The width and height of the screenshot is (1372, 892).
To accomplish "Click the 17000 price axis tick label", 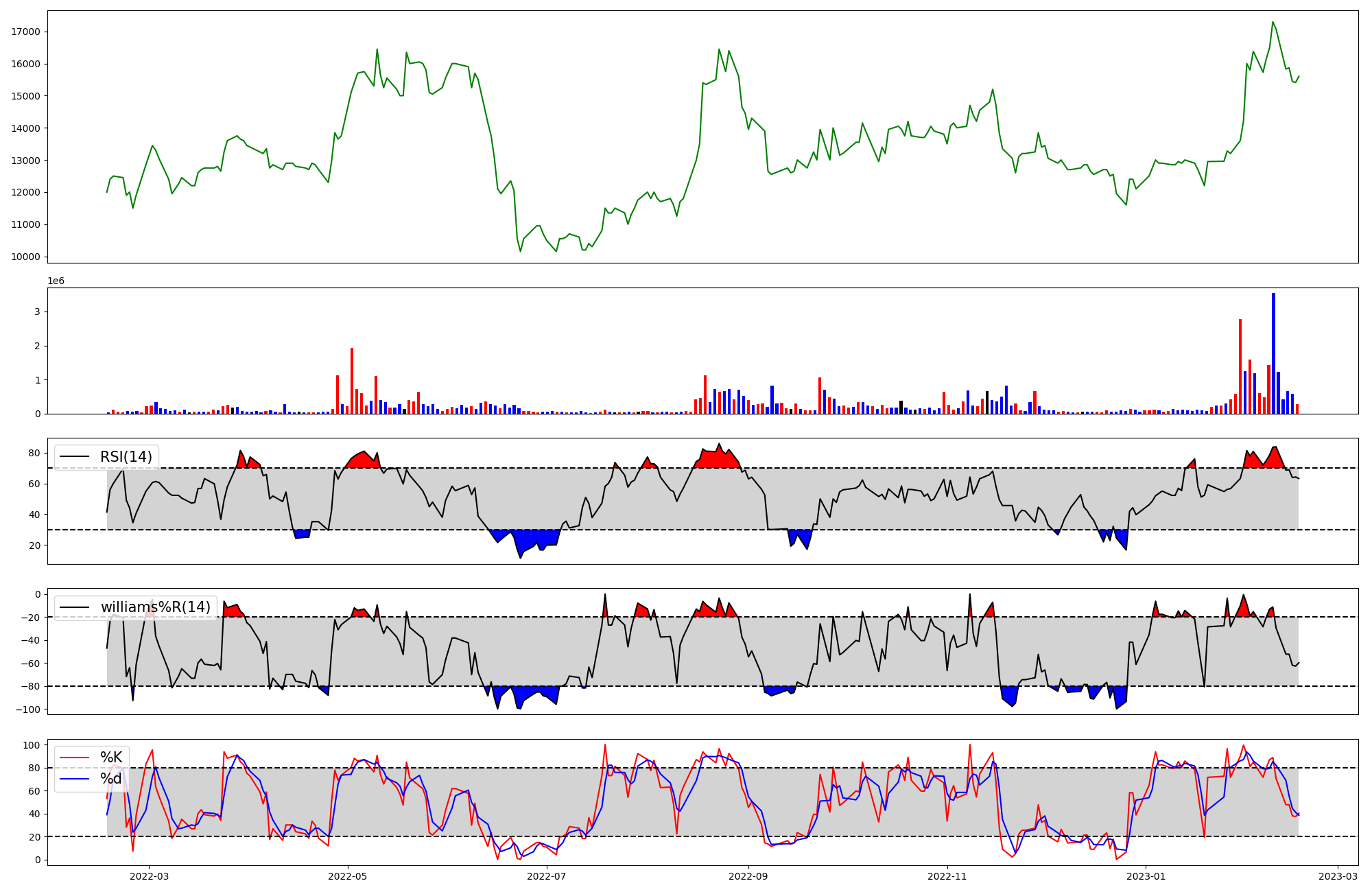I will [25, 32].
